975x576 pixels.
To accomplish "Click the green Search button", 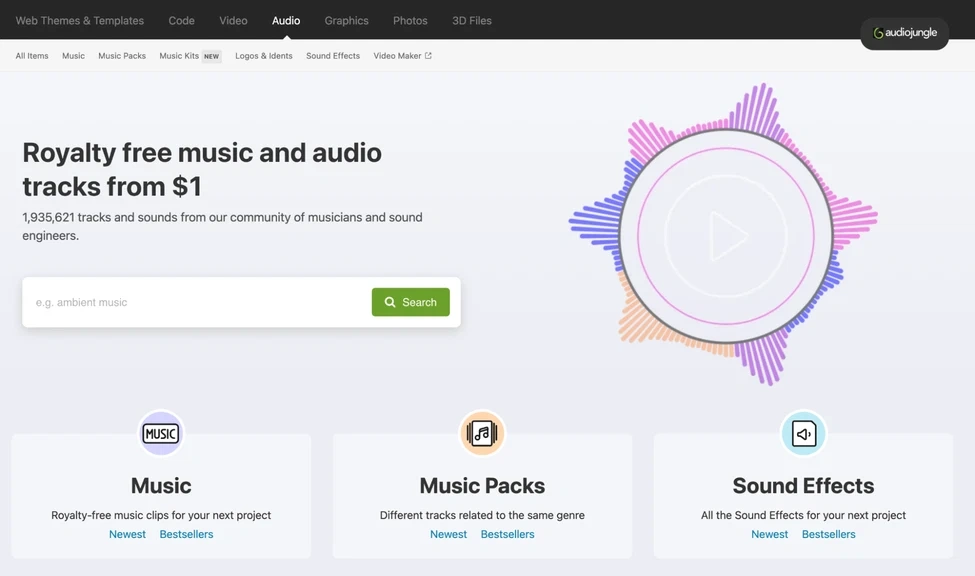I will [410, 302].
